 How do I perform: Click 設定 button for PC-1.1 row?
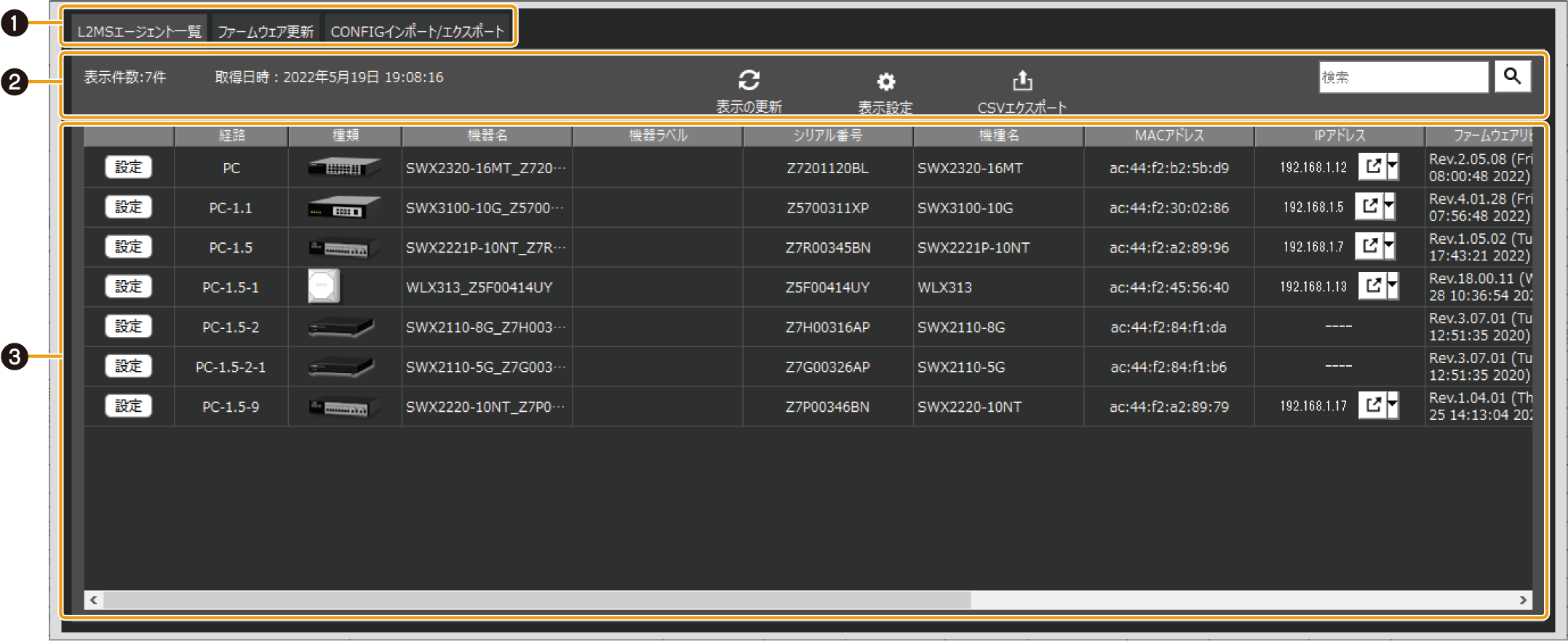pos(128,207)
